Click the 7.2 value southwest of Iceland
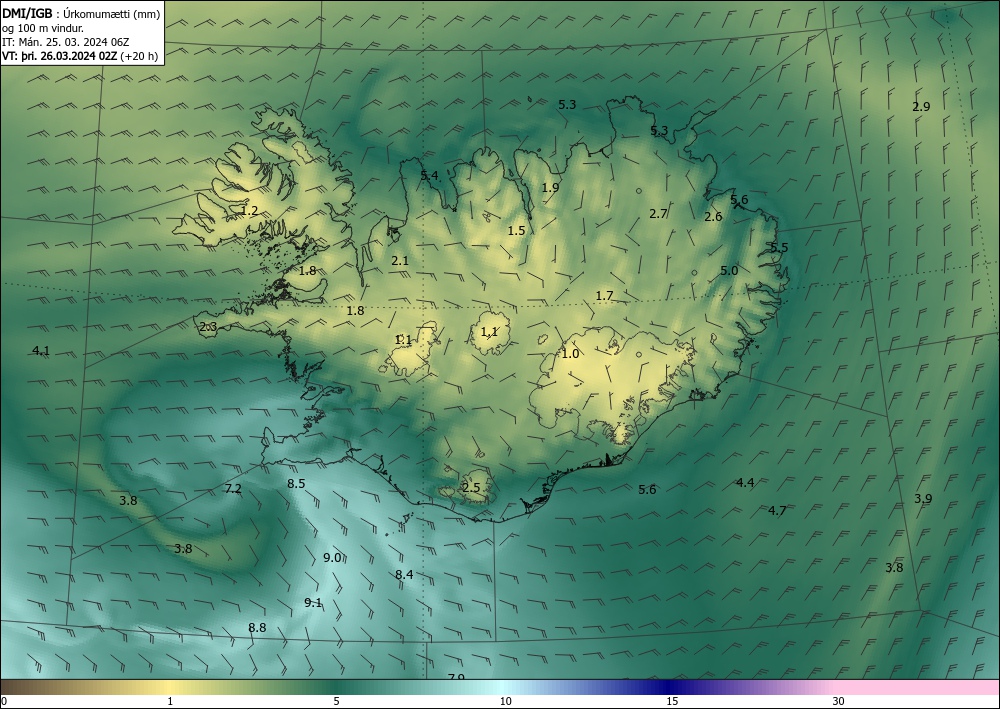Image resolution: width=1000 pixels, height=709 pixels. click(233, 489)
